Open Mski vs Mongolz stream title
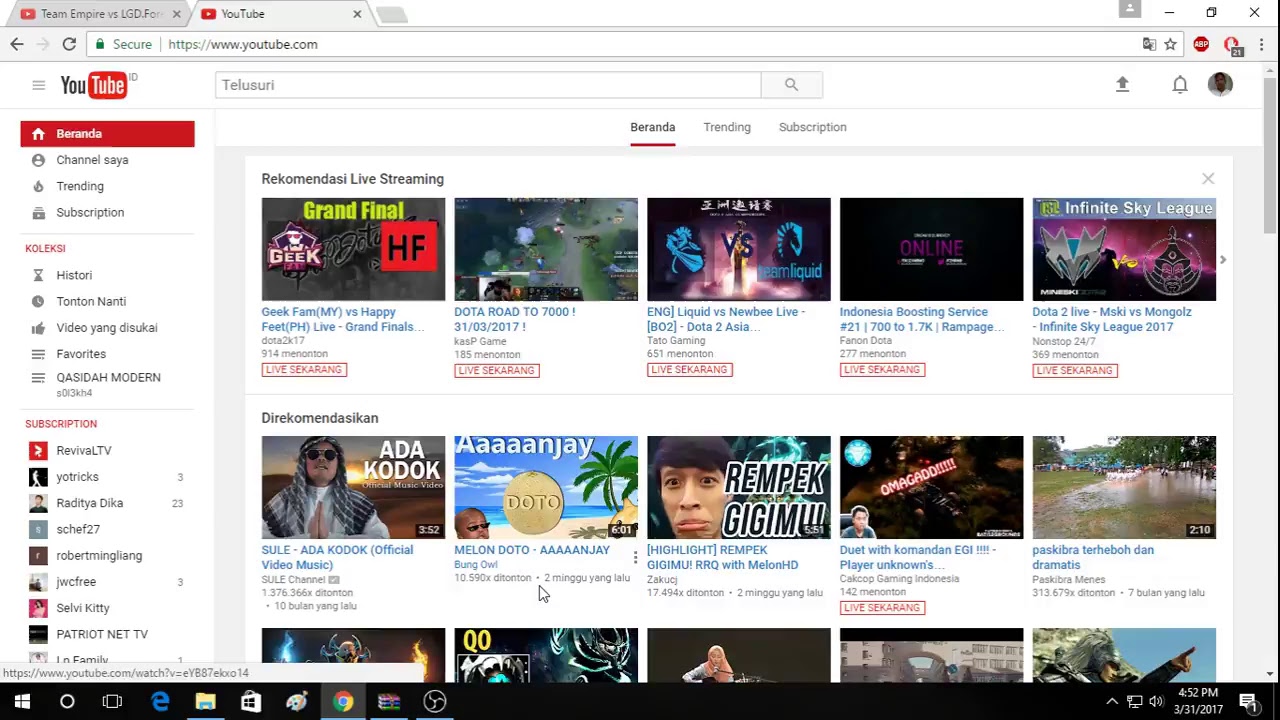 tap(1112, 319)
